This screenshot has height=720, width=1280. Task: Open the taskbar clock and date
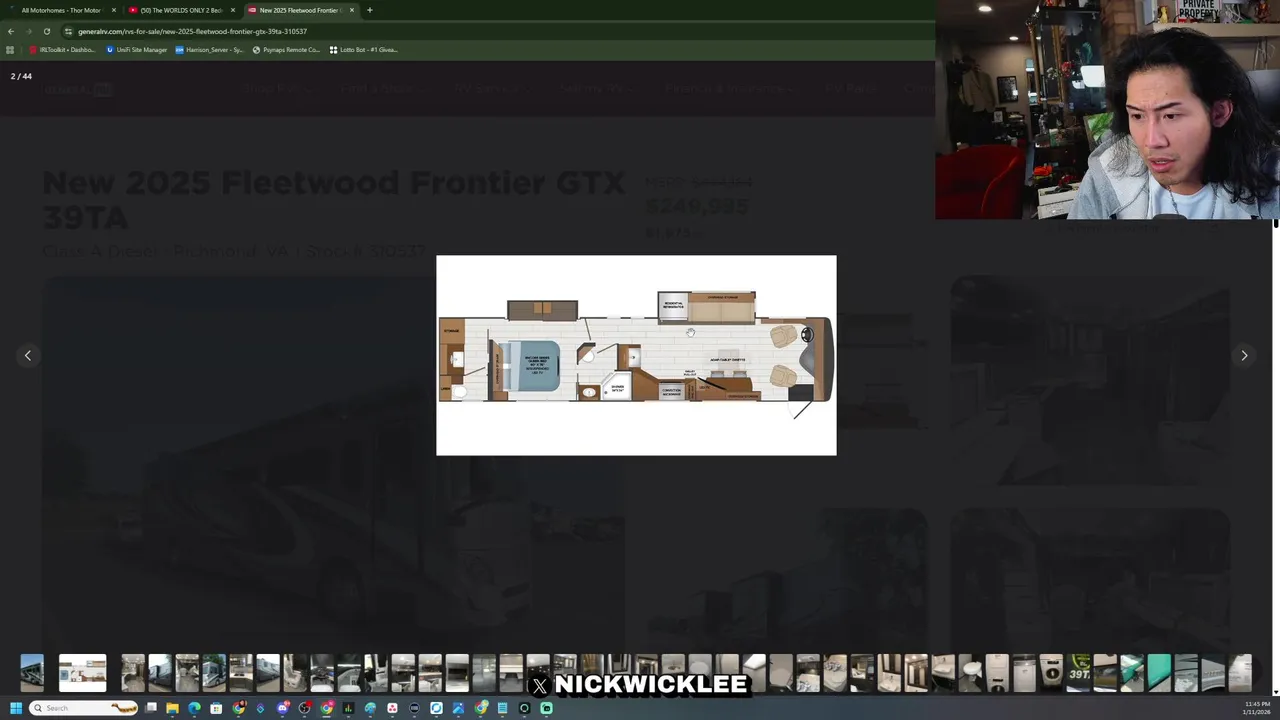click(1257, 708)
